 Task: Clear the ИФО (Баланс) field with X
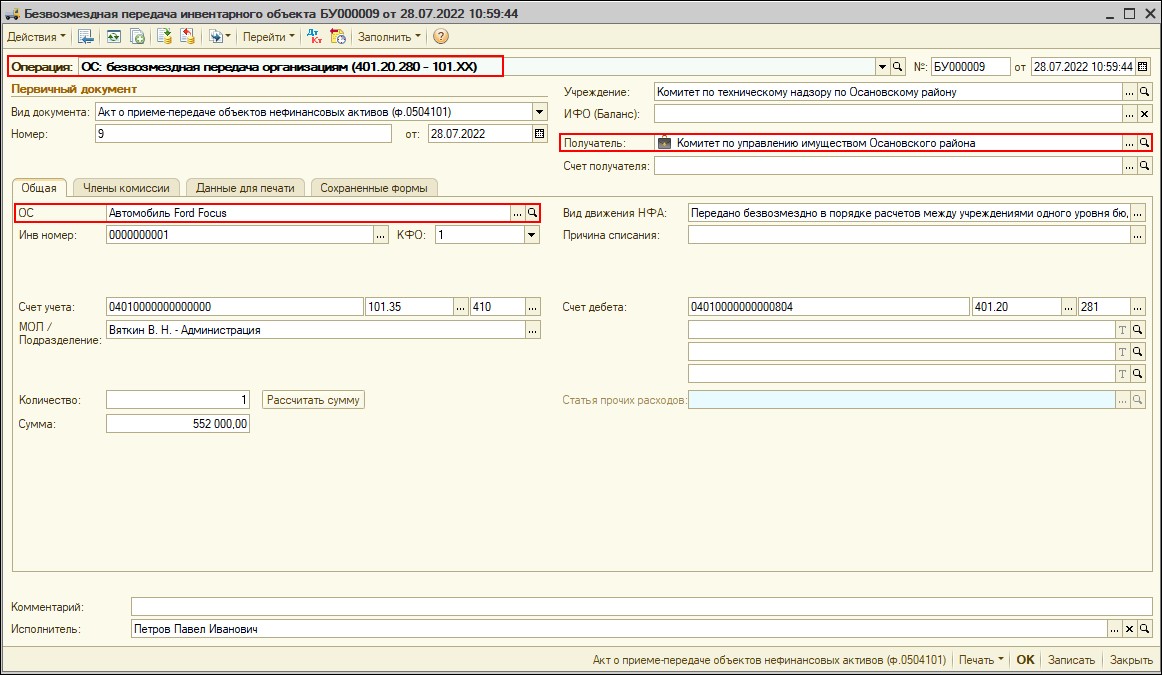(x=1144, y=114)
